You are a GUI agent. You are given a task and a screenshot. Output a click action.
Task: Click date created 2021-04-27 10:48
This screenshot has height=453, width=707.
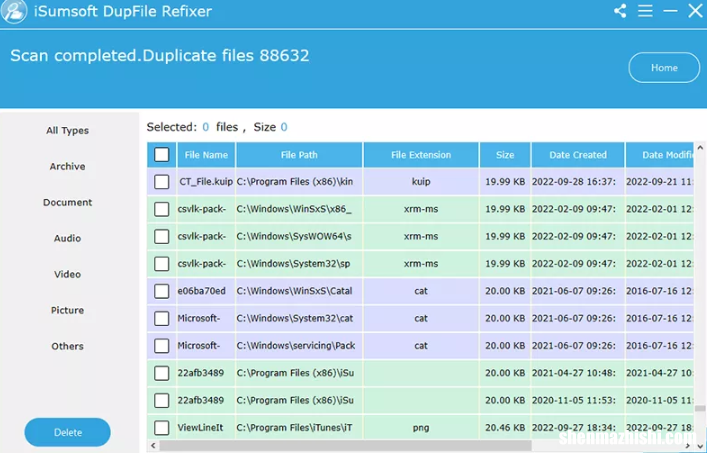click(x=574, y=373)
